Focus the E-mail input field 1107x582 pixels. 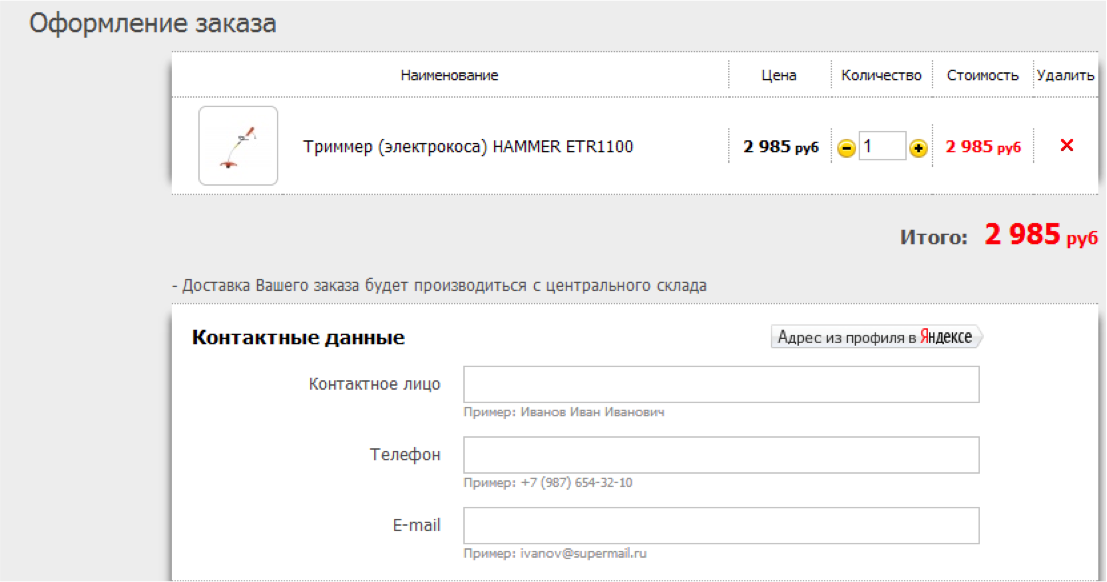pyautogui.click(x=720, y=525)
